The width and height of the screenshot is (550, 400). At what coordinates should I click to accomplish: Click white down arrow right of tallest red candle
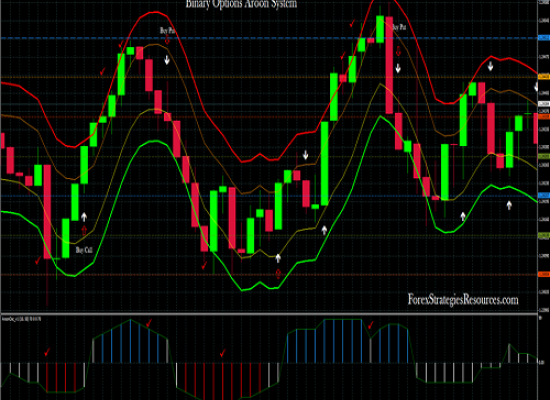pos(398,68)
